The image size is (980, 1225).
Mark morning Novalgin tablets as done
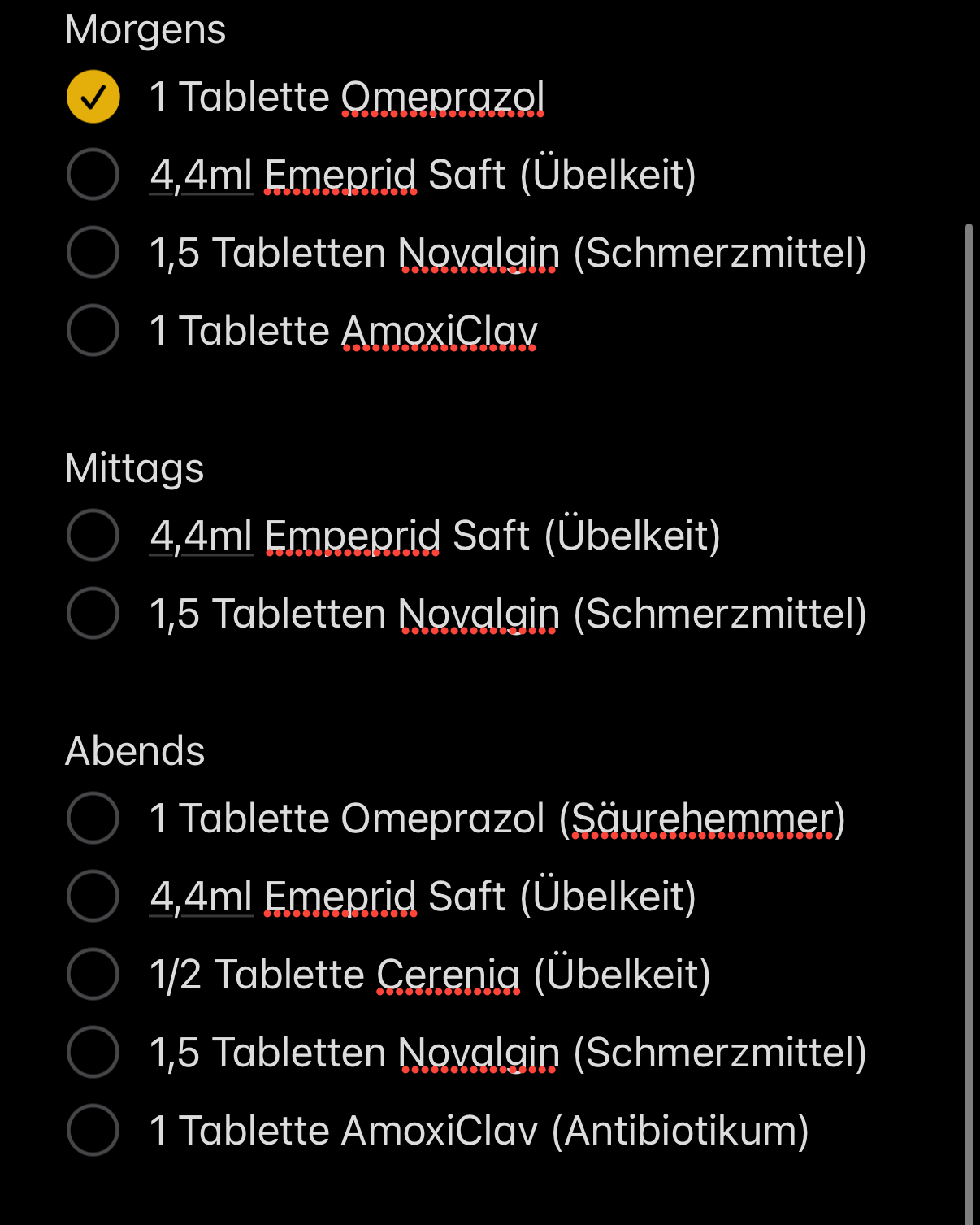click(93, 252)
